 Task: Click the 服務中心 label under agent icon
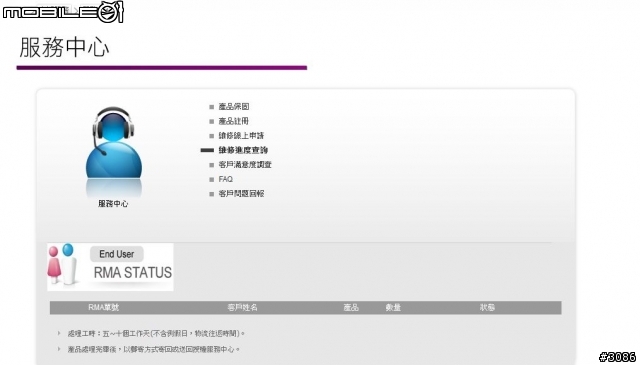click(113, 204)
